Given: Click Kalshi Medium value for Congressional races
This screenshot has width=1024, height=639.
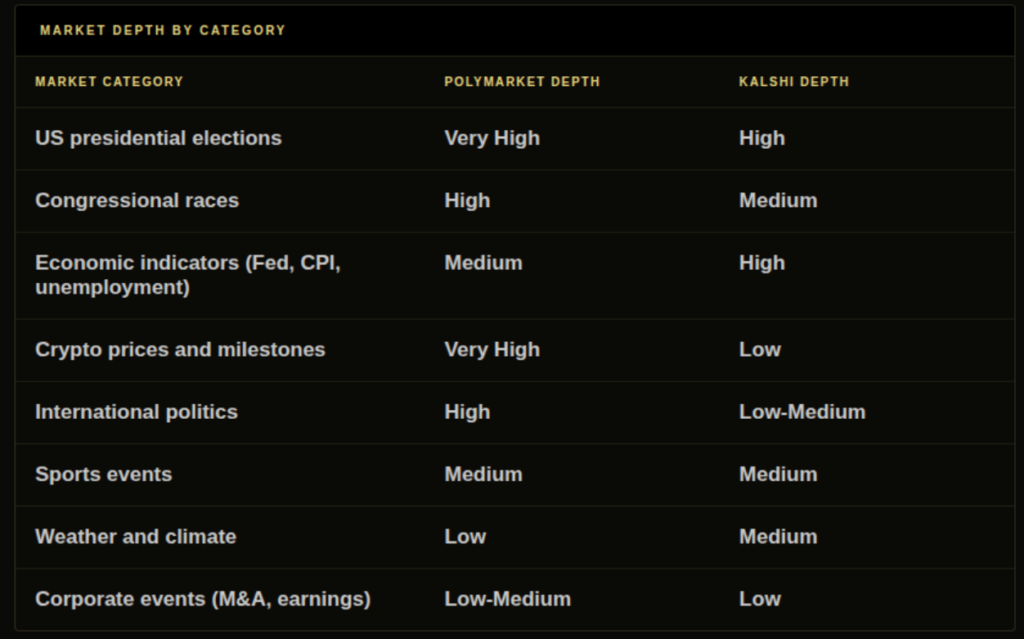Looking at the screenshot, I should [x=778, y=201].
